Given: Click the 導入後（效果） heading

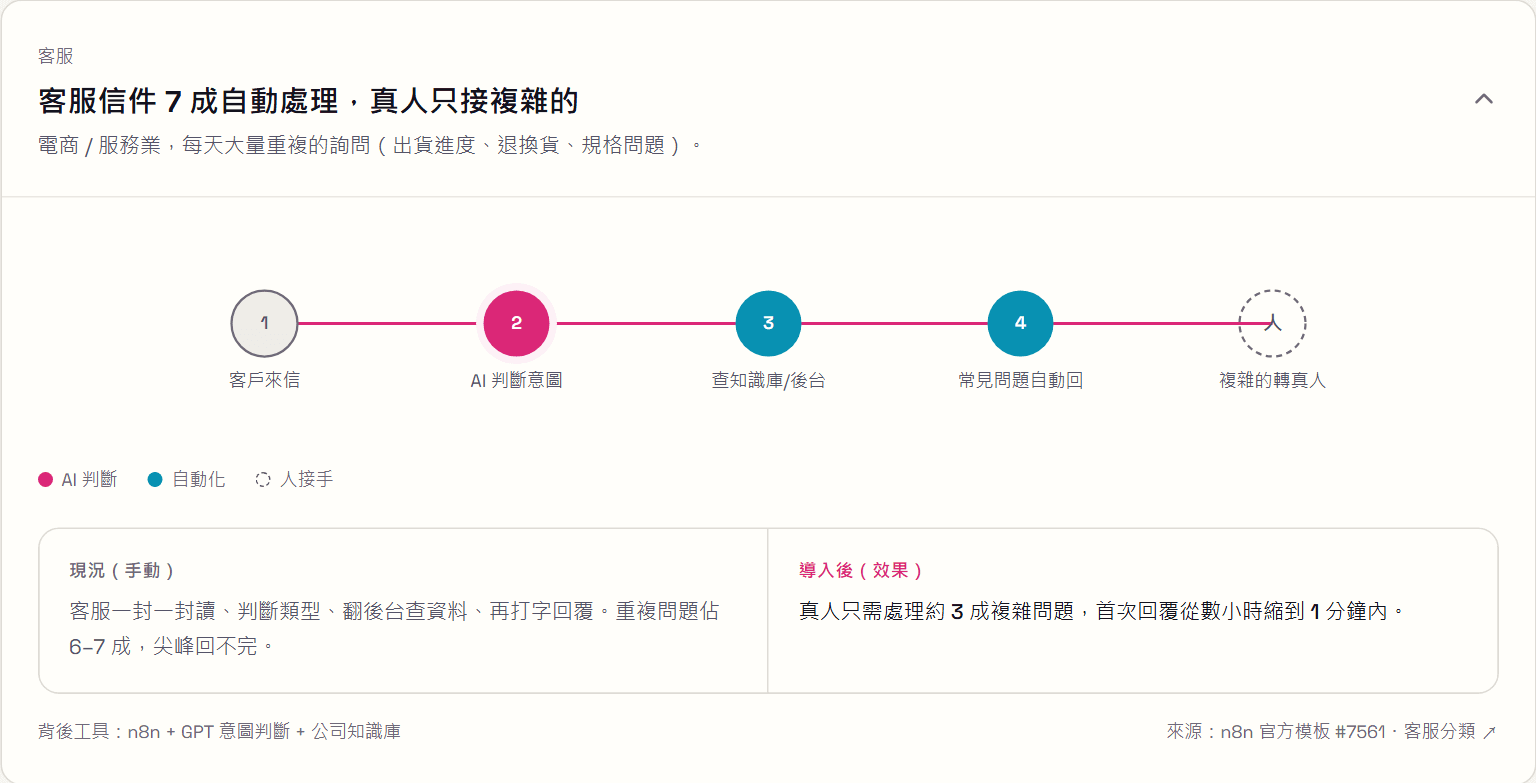Looking at the screenshot, I should [861, 570].
